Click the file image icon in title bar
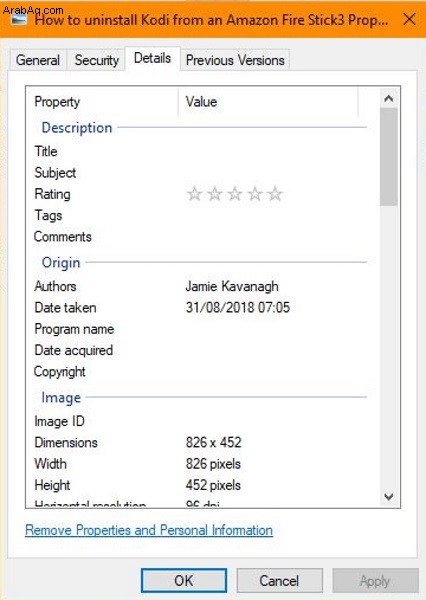426x600 pixels. coord(19,18)
